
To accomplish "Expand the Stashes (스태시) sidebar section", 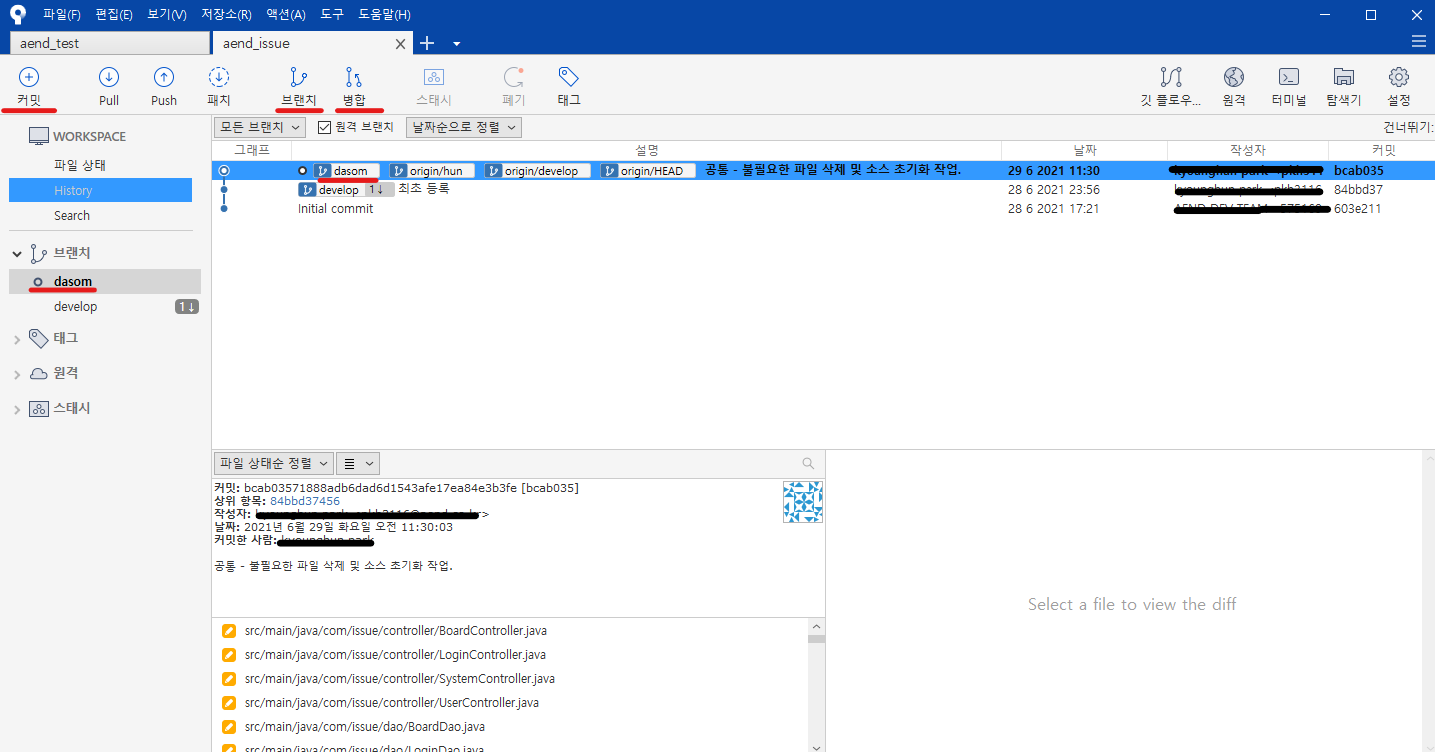I will click(x=17, y=409).
